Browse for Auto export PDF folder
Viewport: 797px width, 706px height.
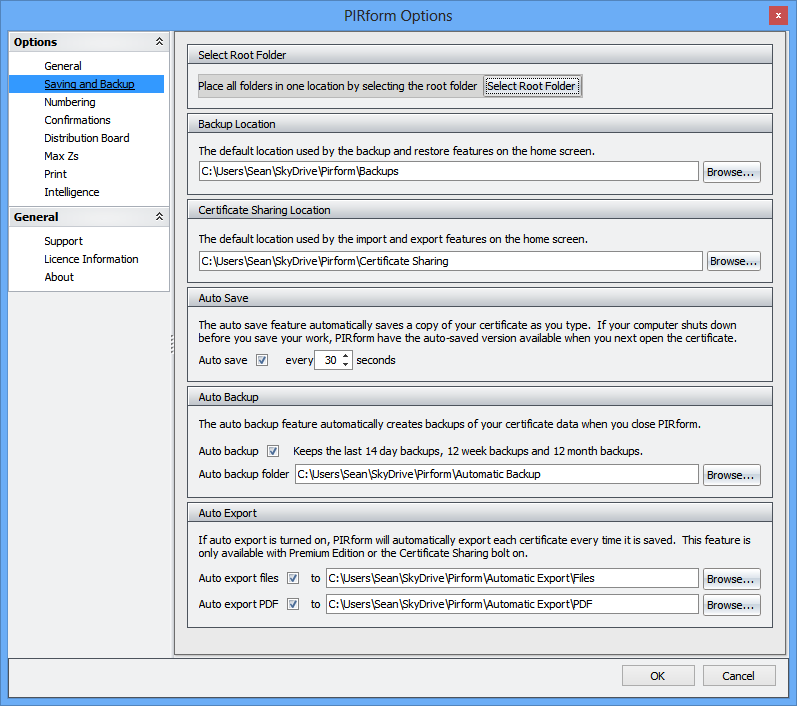click(731, 605)
